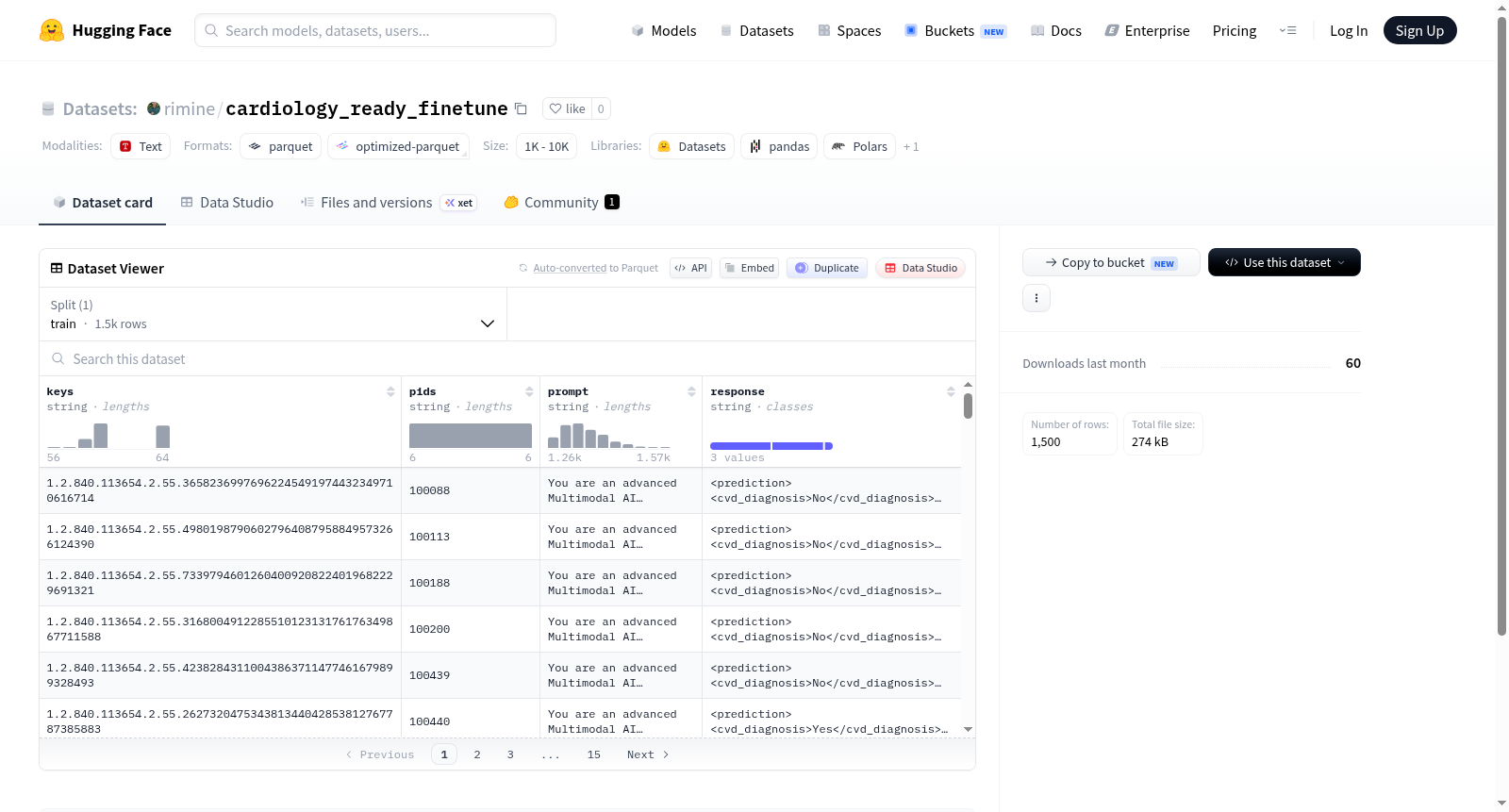Click the search magnifier in dataset search
1509x812 pixels.
(58, 358)
